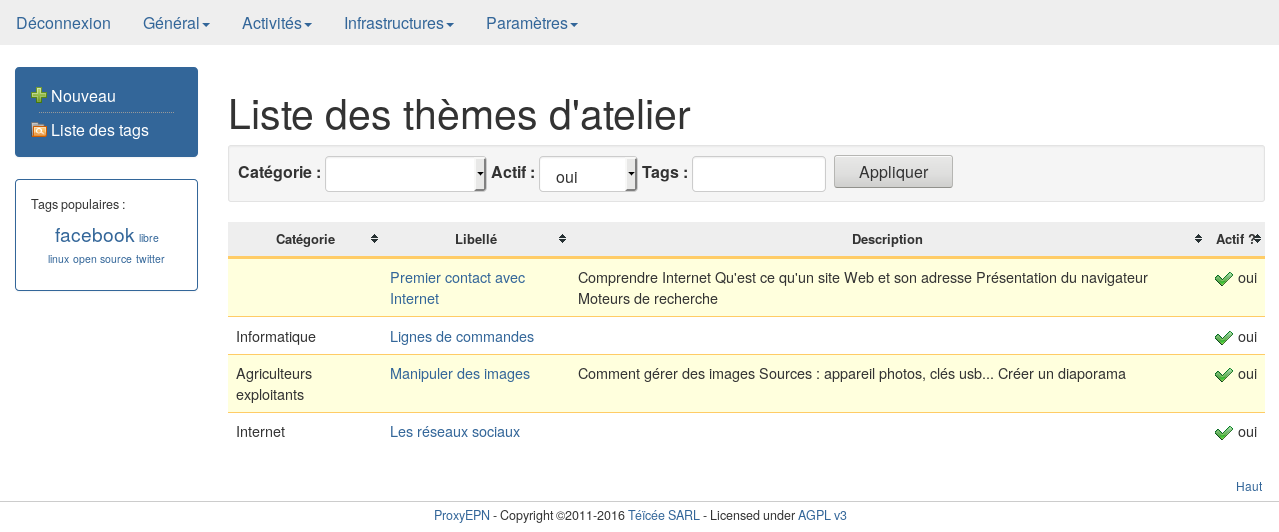Viewport: 1279px width, 532px height.
Task: Open the Catégorie filter dropdown
Action: [x=405, y=174]
